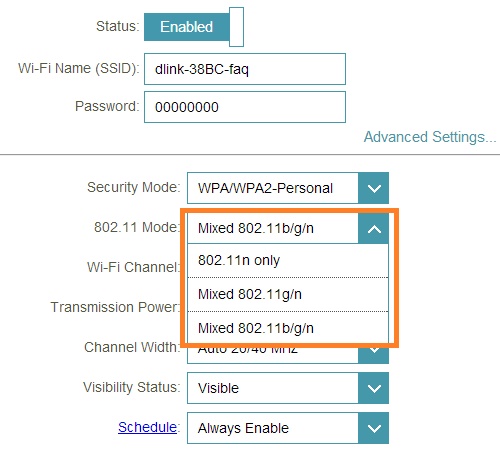Click the Wi-Fi Name SSID field
Image resolution: width=500 pixels, height=458 pixels.
tap(245, 69)
